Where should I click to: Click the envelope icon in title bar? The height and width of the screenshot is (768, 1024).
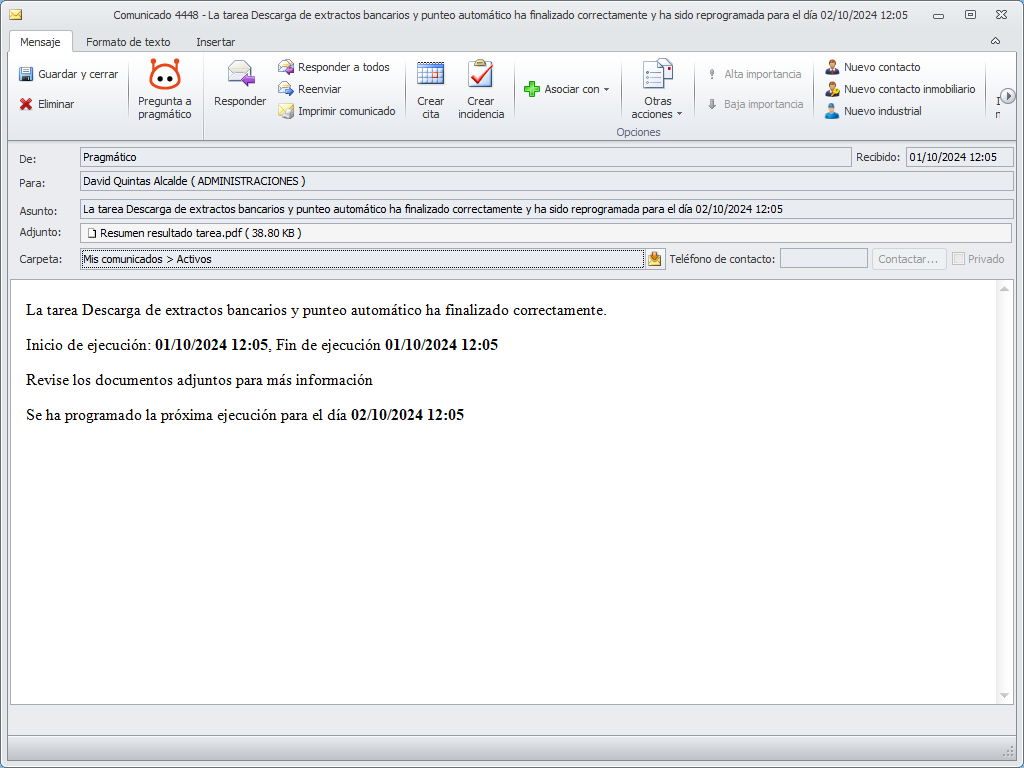click(16, 15)
